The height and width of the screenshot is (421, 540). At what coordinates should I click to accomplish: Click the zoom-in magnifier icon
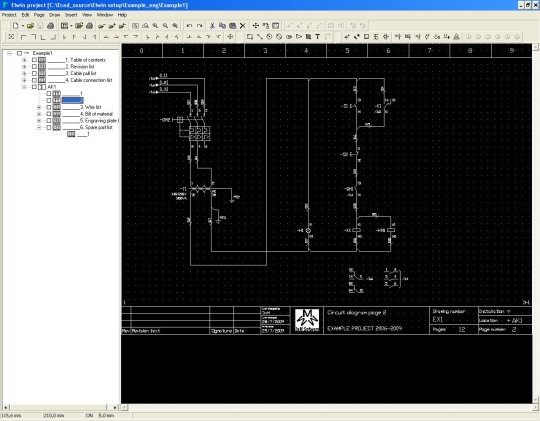tap(155, 25)
